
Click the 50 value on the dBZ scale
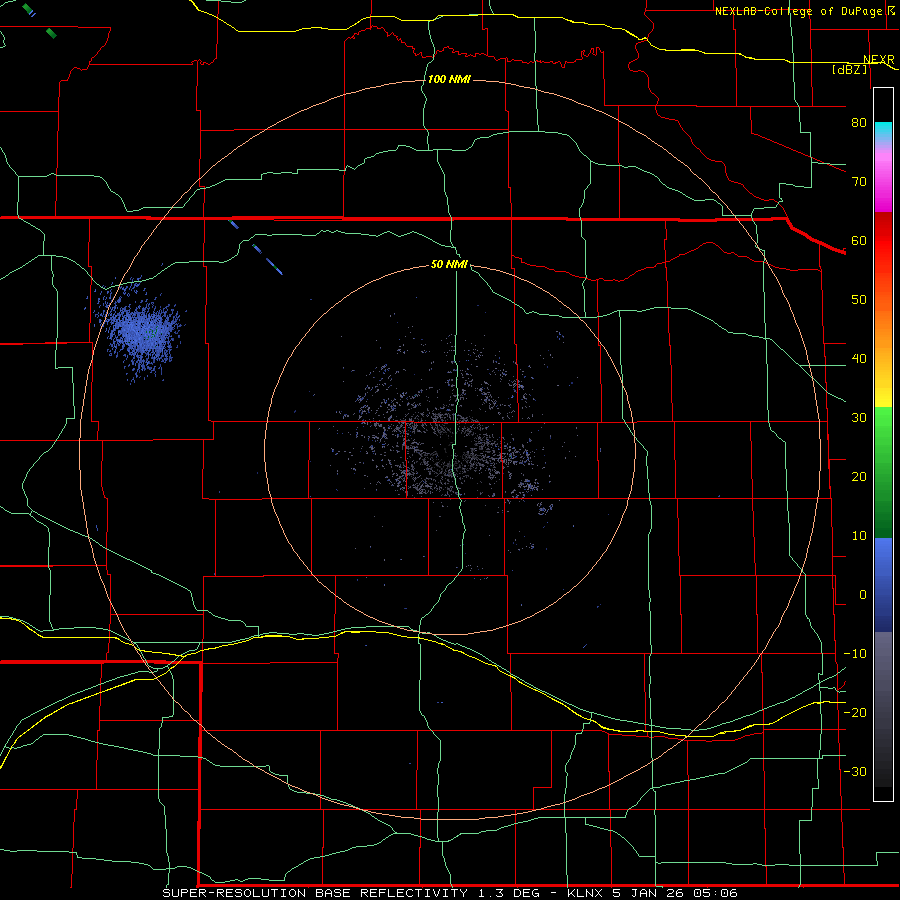click(859, 300)
